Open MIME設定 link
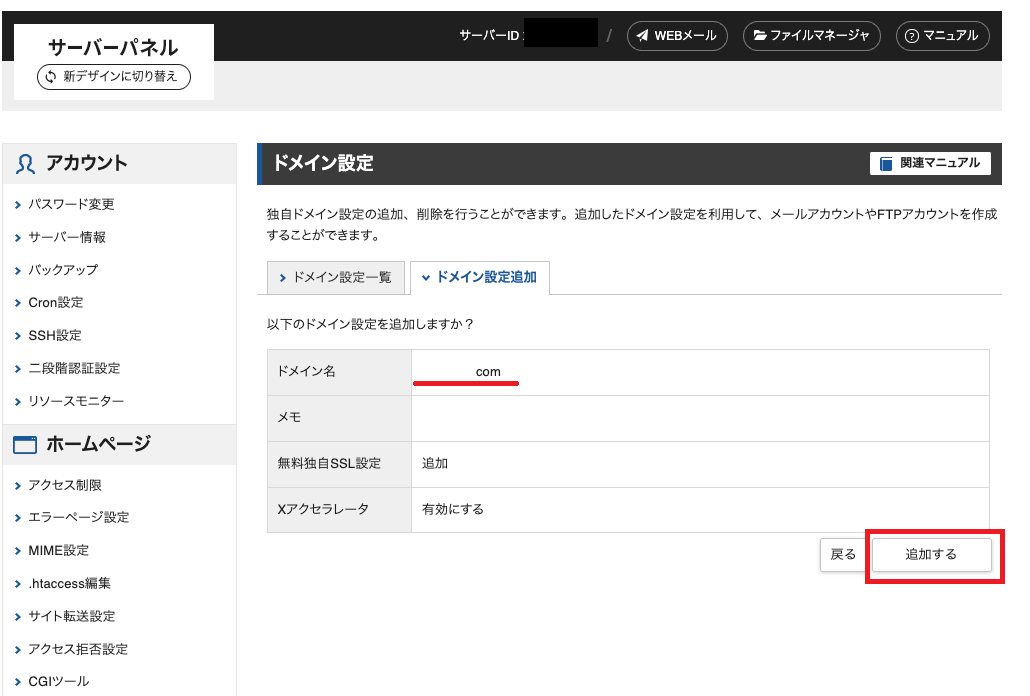Viewport: 1030px width, 696px height. click(58, 551)
